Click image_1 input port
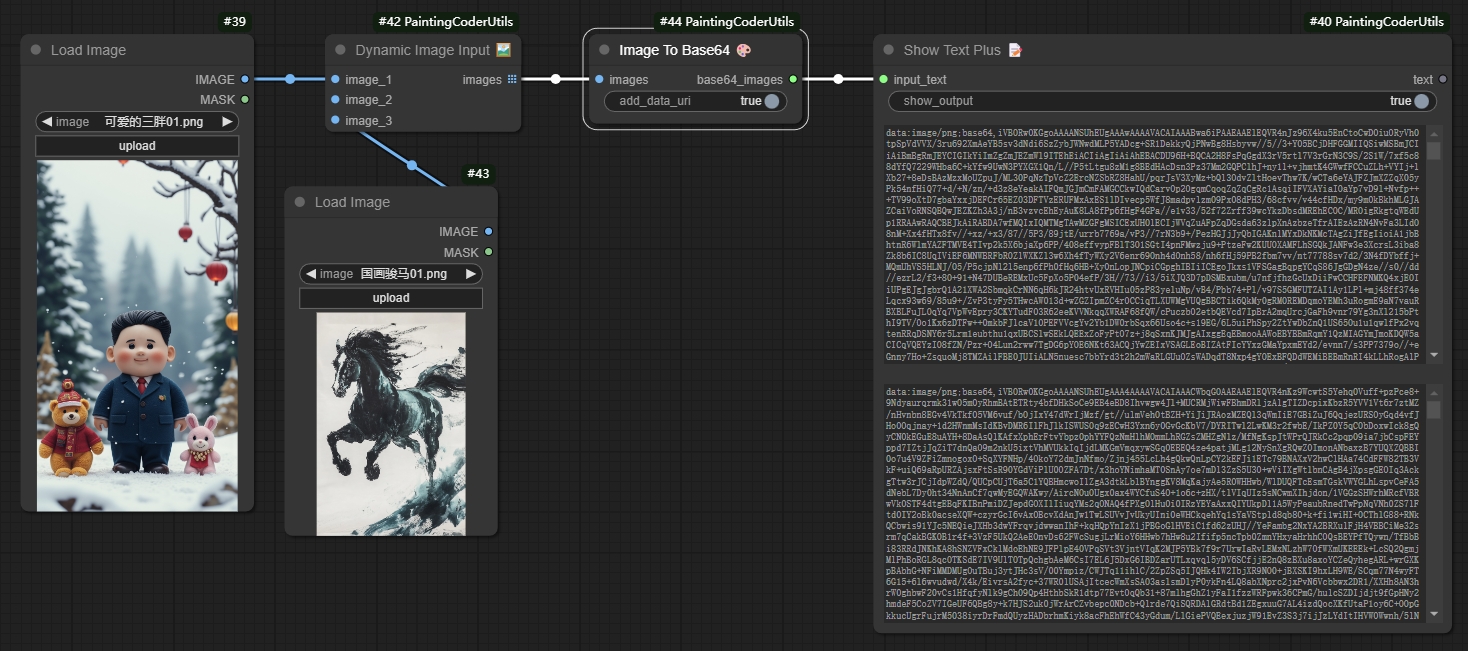The height and width of the screenshot is (651, 1468). 334,79
